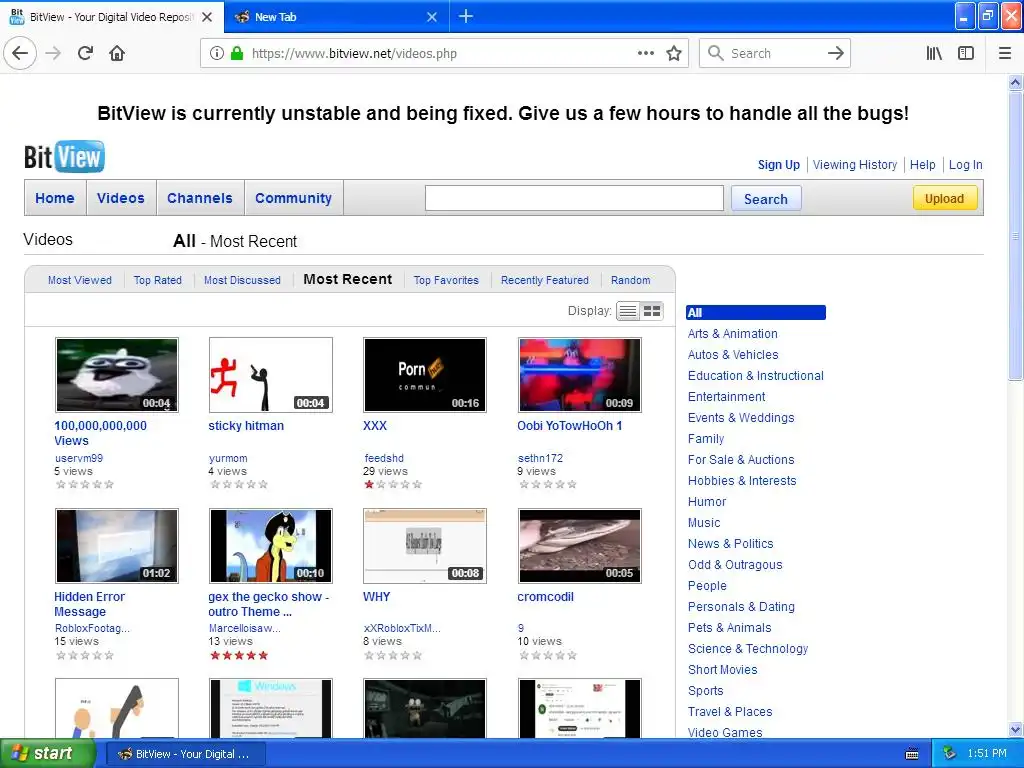Open the Community navigation tab

coord(293,198)
